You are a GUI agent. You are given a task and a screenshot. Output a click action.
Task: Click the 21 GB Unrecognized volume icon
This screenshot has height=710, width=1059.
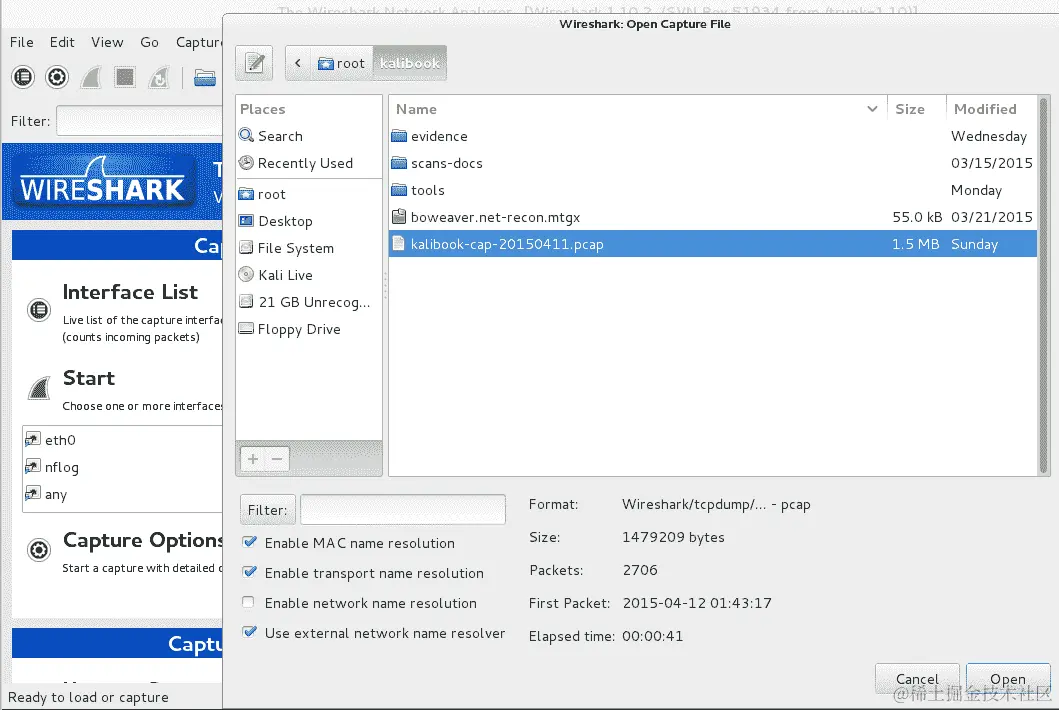(x=247, y=302)
